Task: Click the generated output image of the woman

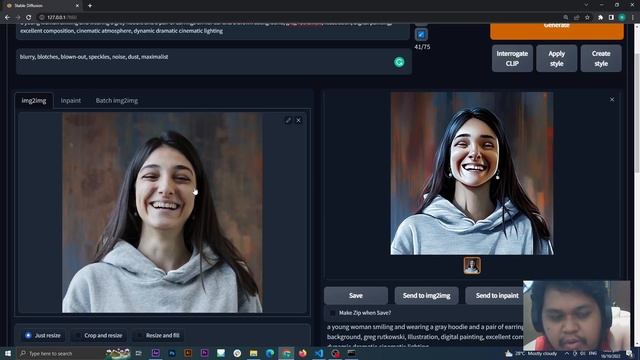Action: click(x=472, y=173)
